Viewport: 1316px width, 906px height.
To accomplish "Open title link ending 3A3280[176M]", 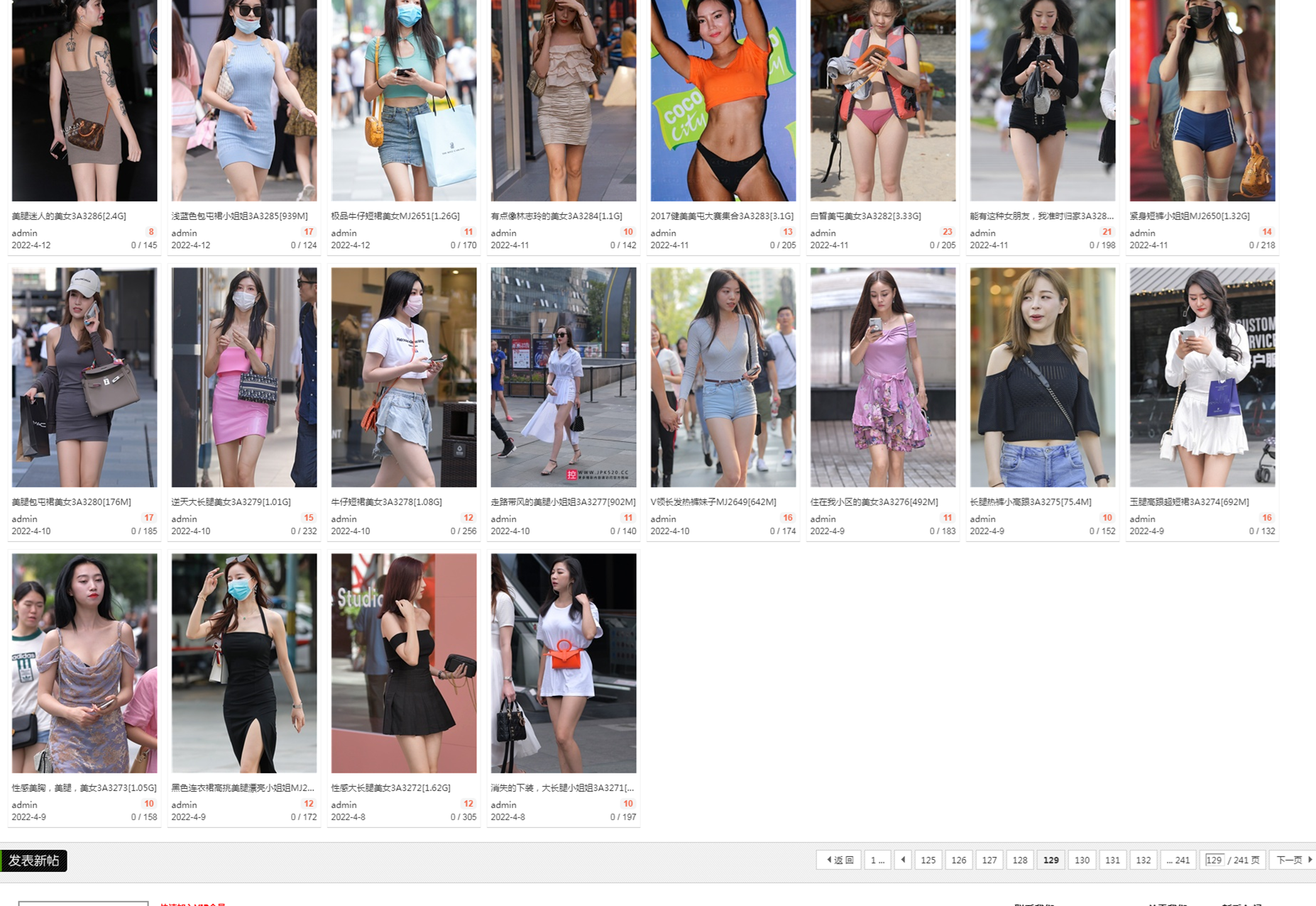I will (72, 502).
